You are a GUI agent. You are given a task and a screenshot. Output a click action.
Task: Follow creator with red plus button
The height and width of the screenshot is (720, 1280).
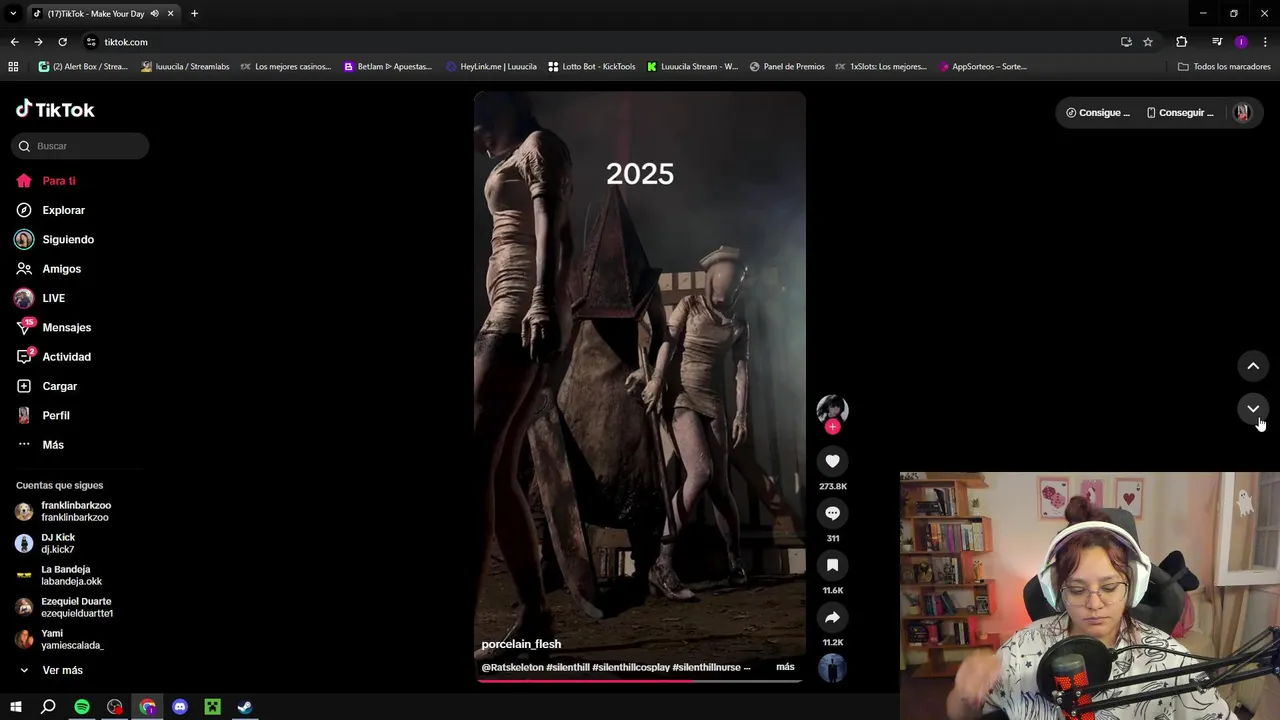tap(832, 427)
